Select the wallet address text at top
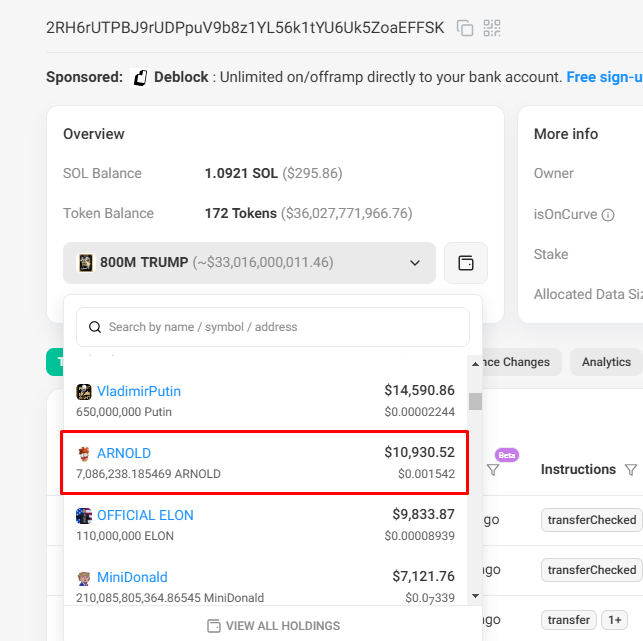Viewport: 643px width, 641px height. click(245, 28)
